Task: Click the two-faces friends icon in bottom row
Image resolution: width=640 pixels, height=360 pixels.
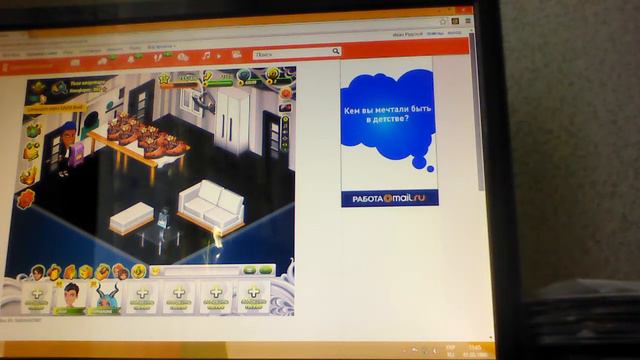Action: pyautogui.click(x=120, y=271)
